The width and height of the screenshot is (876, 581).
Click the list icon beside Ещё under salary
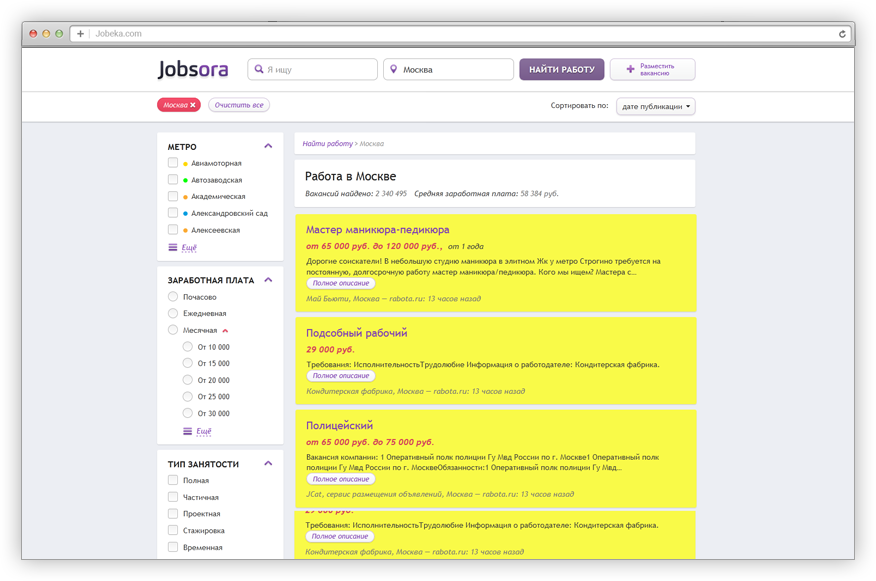click(188, 431)
